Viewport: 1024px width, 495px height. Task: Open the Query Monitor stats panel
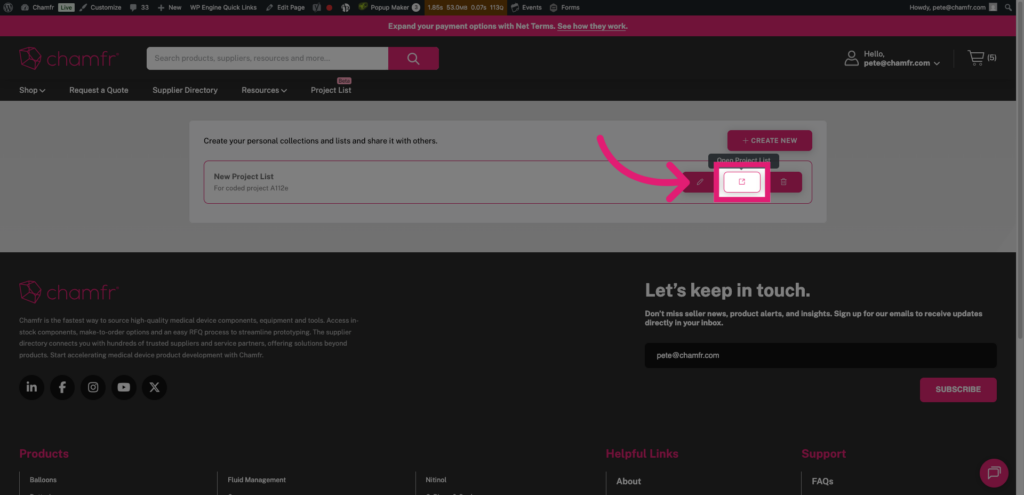click(465, 7)
